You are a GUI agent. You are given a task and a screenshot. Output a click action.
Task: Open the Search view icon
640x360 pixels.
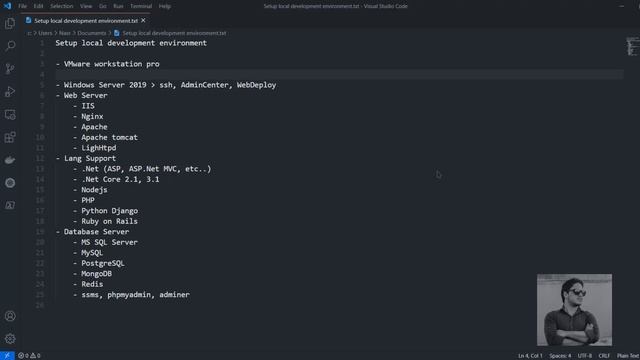click(10, 46)
